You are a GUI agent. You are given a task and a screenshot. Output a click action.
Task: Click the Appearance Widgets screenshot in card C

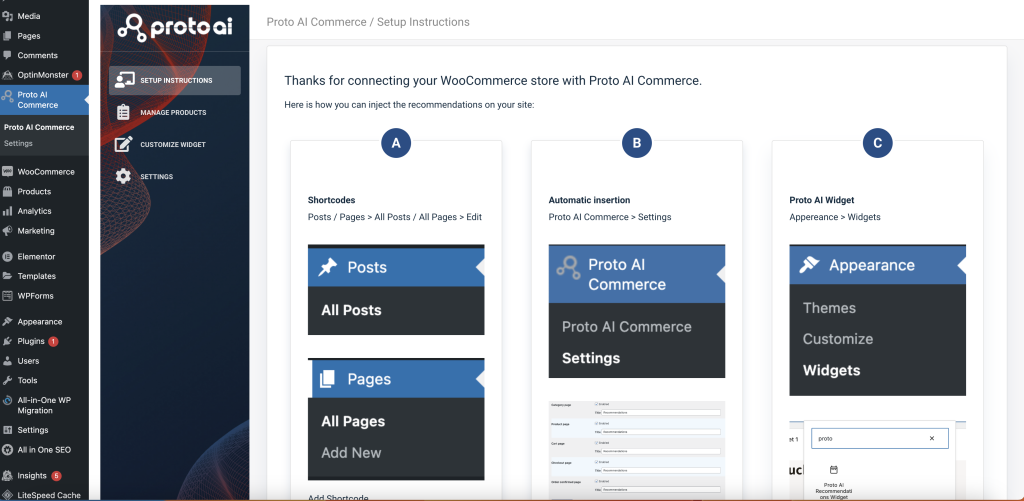point(878,320)
